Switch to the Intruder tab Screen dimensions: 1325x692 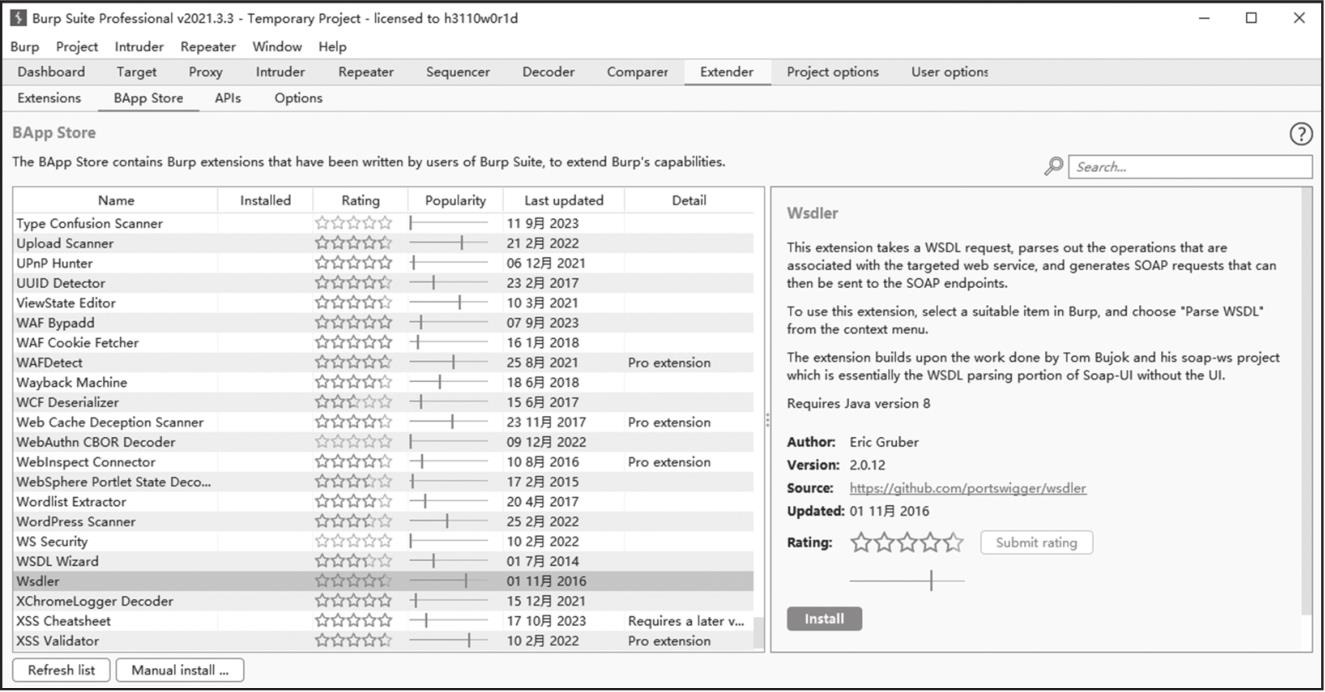point(280,72)
